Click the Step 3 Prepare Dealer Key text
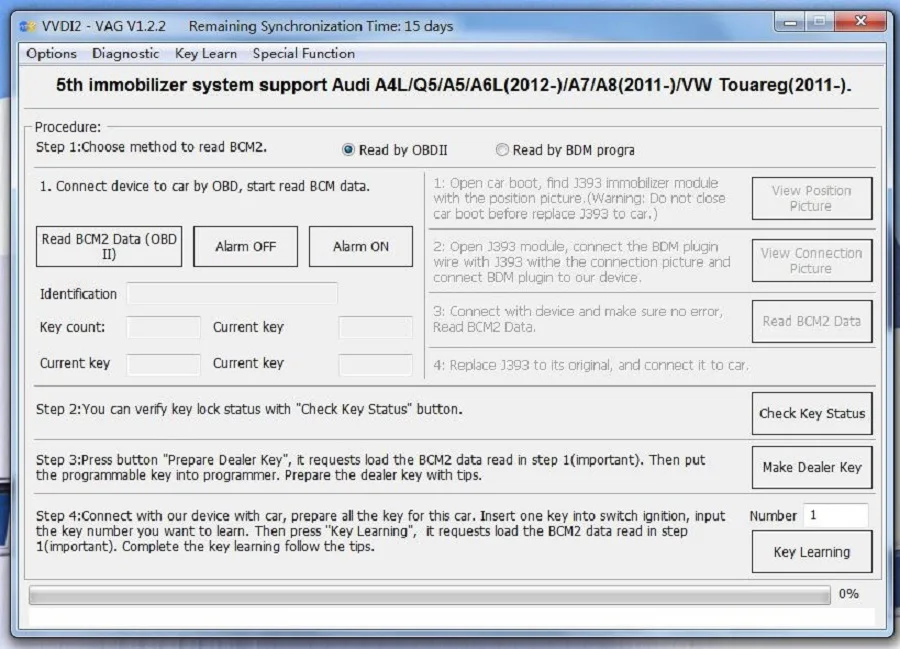900x649 pixels. pyautogui.click(x=370, y=468)
